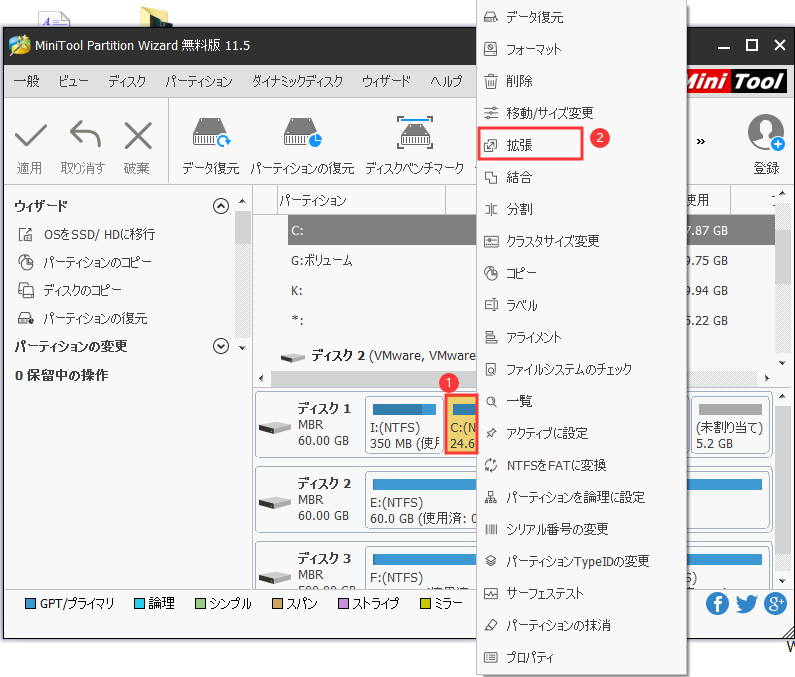Screen dimensions: 795x677
Task: Click the パーティション column header
Action: click(x=362, y=200)
